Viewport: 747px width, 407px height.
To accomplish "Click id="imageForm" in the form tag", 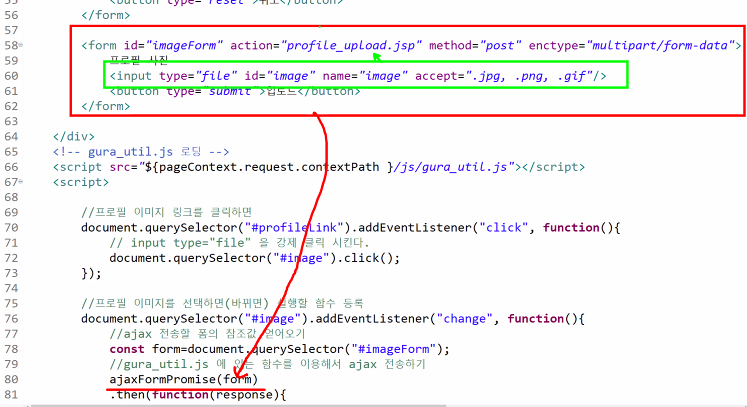I will click(173, 45).
